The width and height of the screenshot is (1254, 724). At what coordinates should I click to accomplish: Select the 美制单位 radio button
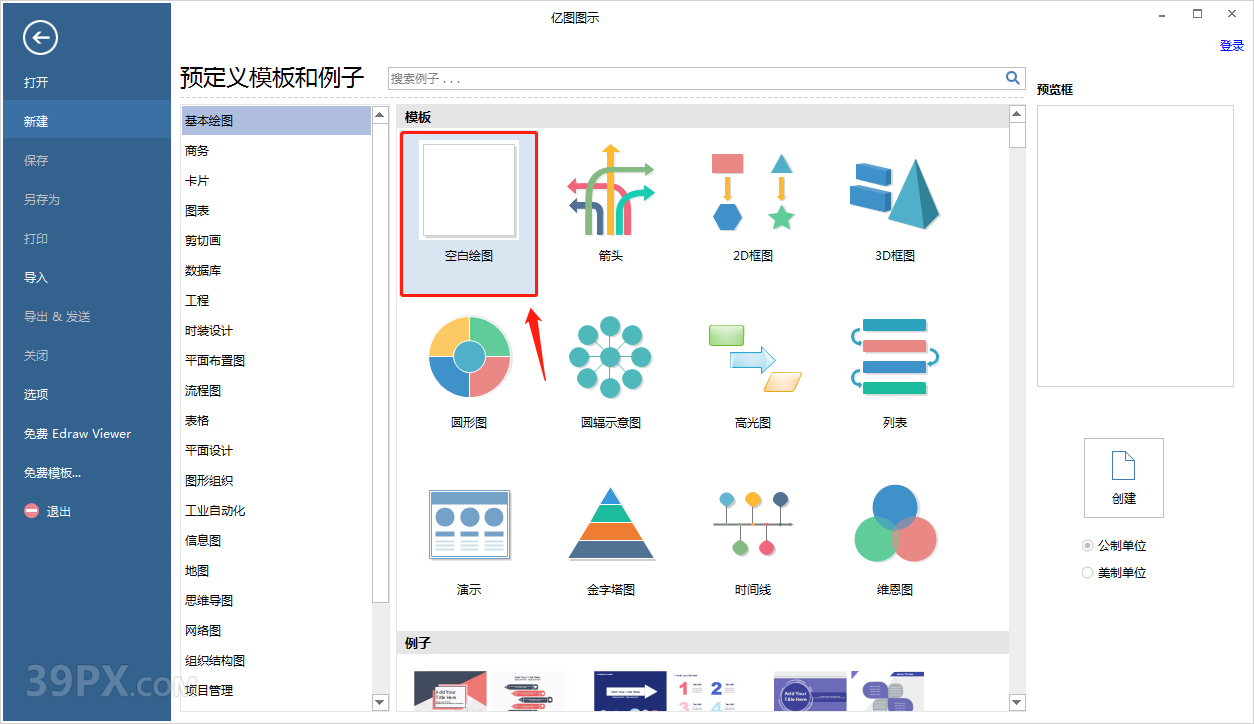(x=1088, y=572)
